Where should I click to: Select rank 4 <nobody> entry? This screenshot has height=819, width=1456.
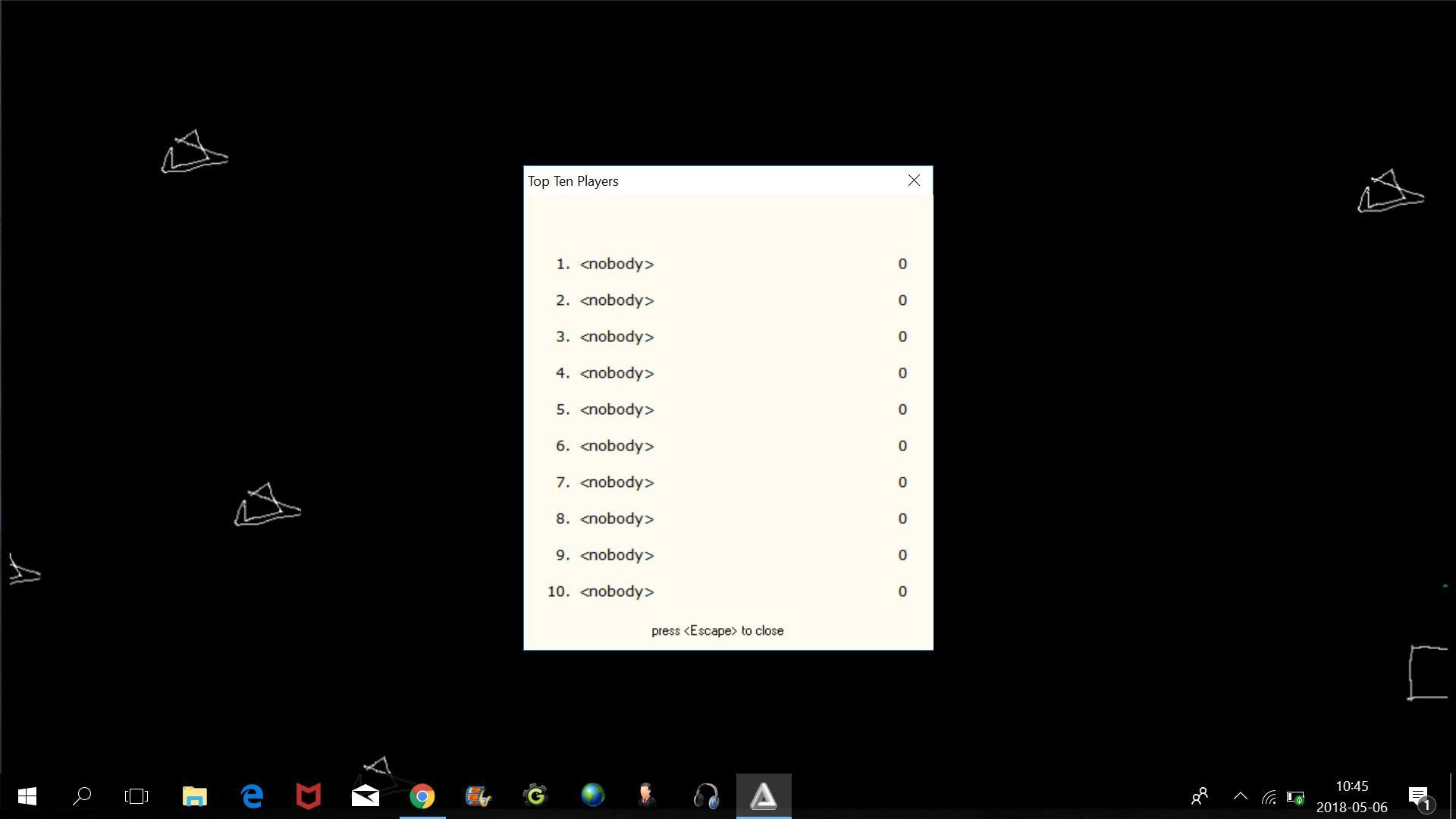pyautogui.click(x=617, y=373)
